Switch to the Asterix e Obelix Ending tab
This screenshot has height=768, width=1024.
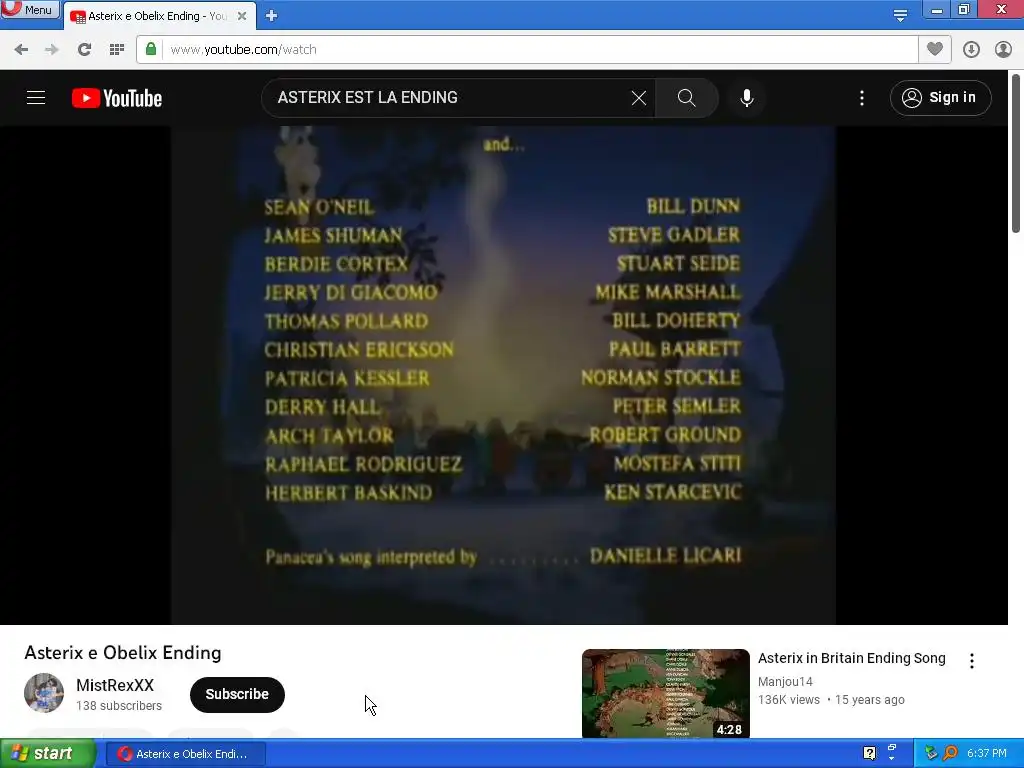pos(157,16)
